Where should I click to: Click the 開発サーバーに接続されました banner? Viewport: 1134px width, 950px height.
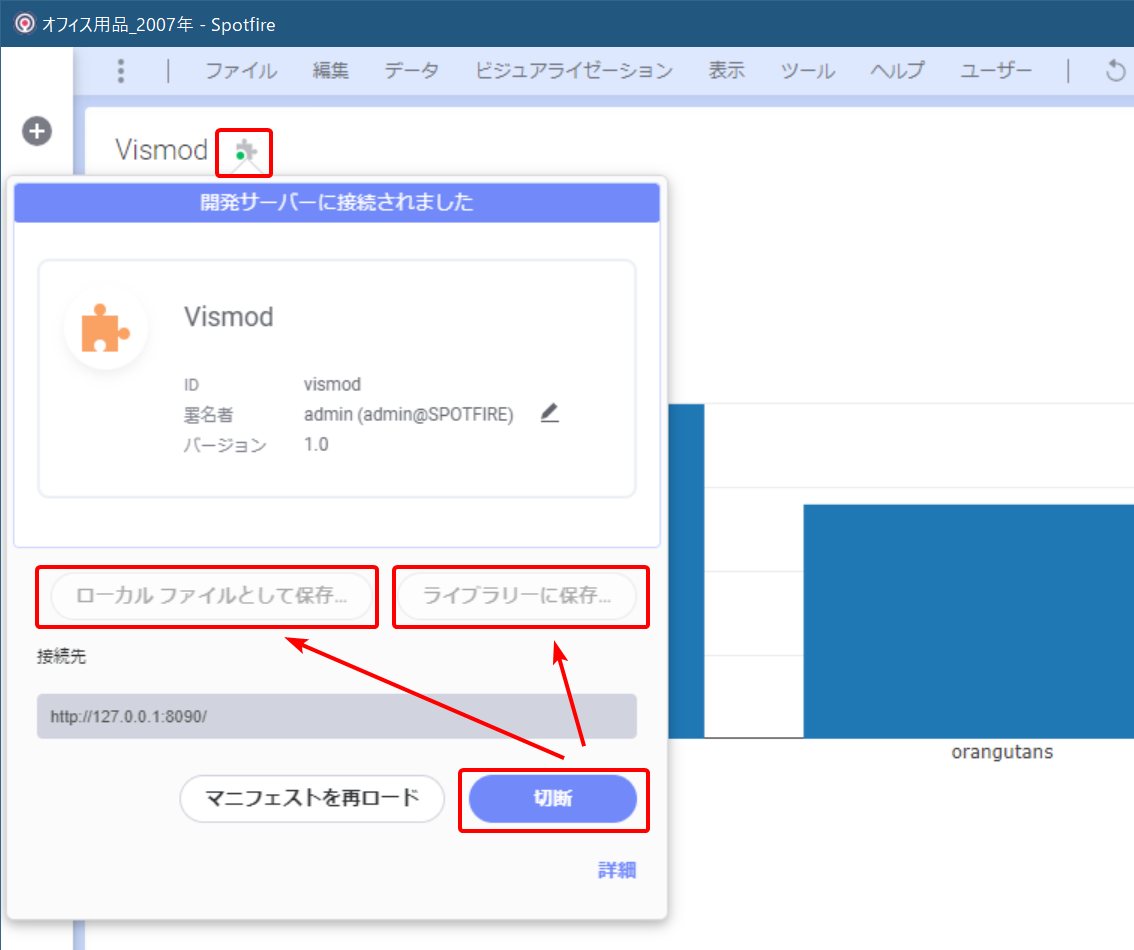[337, 202]
